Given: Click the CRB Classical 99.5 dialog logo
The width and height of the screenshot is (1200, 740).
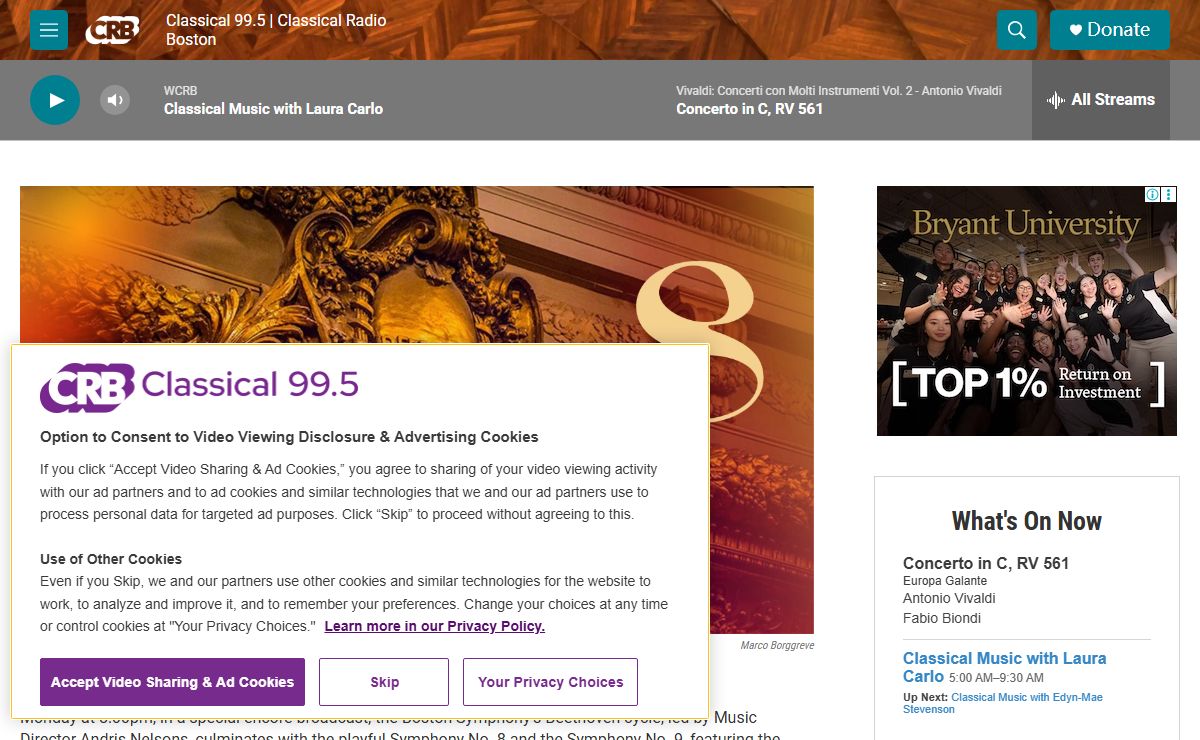Looking at the screenshot, I should (199, 386).
